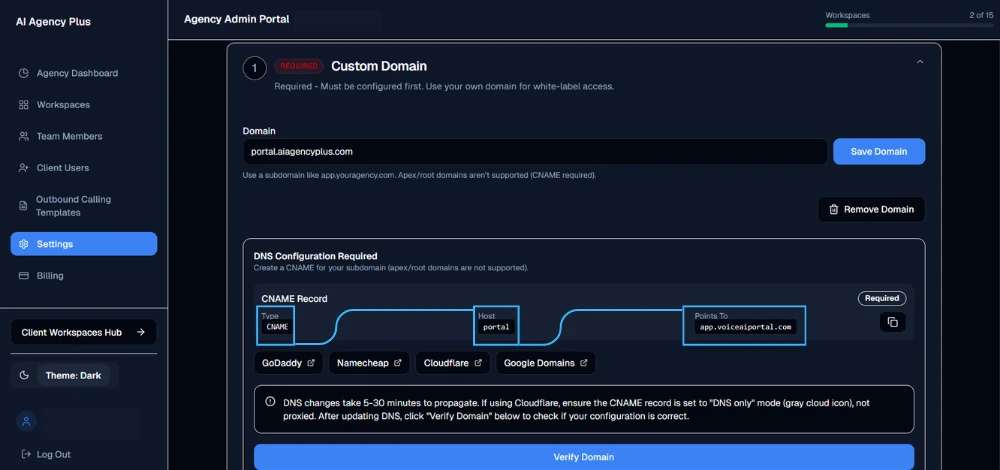Click the Required pill on CNAME Record
This screenshot has height=470, width=1000.
[x=882, y=298]
